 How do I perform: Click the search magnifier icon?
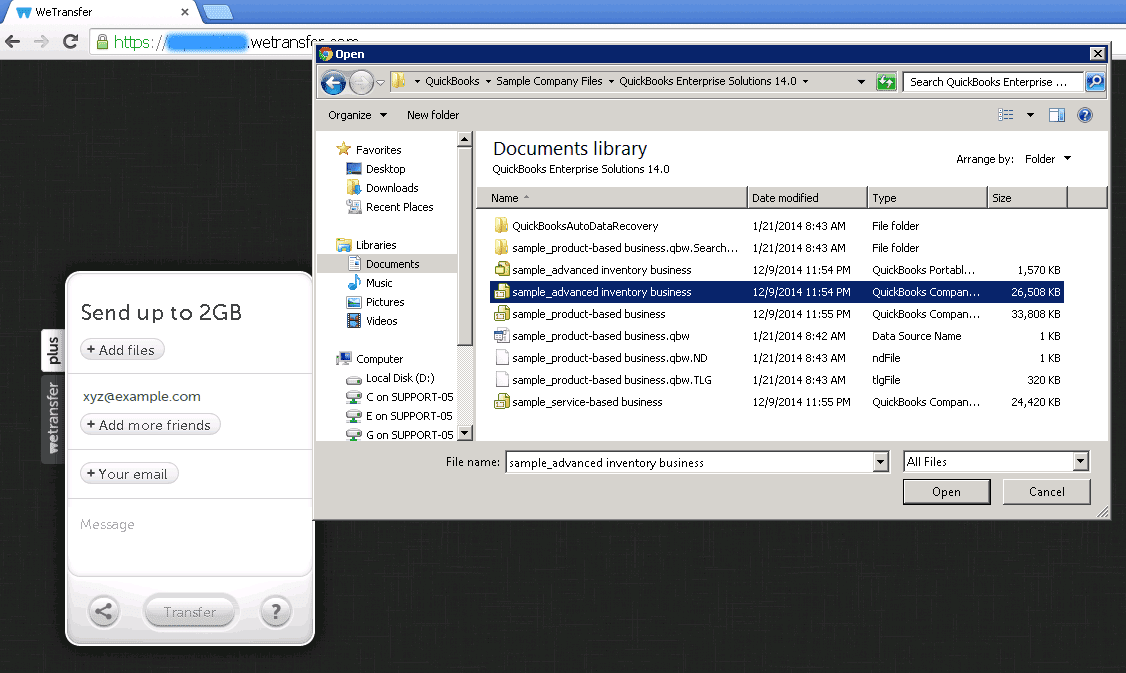coord(1095,81)
